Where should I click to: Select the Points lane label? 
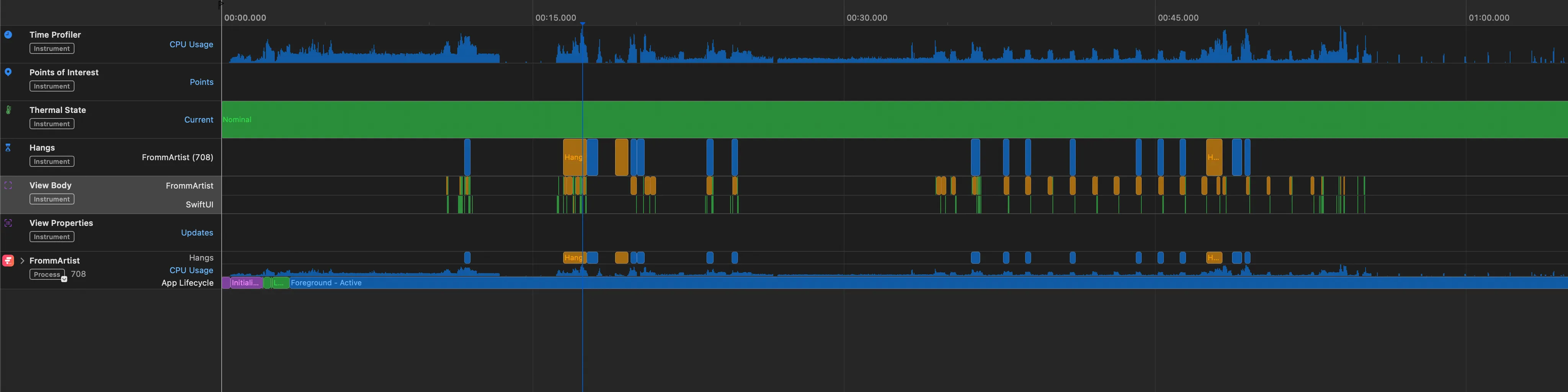click(x=201, y=82)
